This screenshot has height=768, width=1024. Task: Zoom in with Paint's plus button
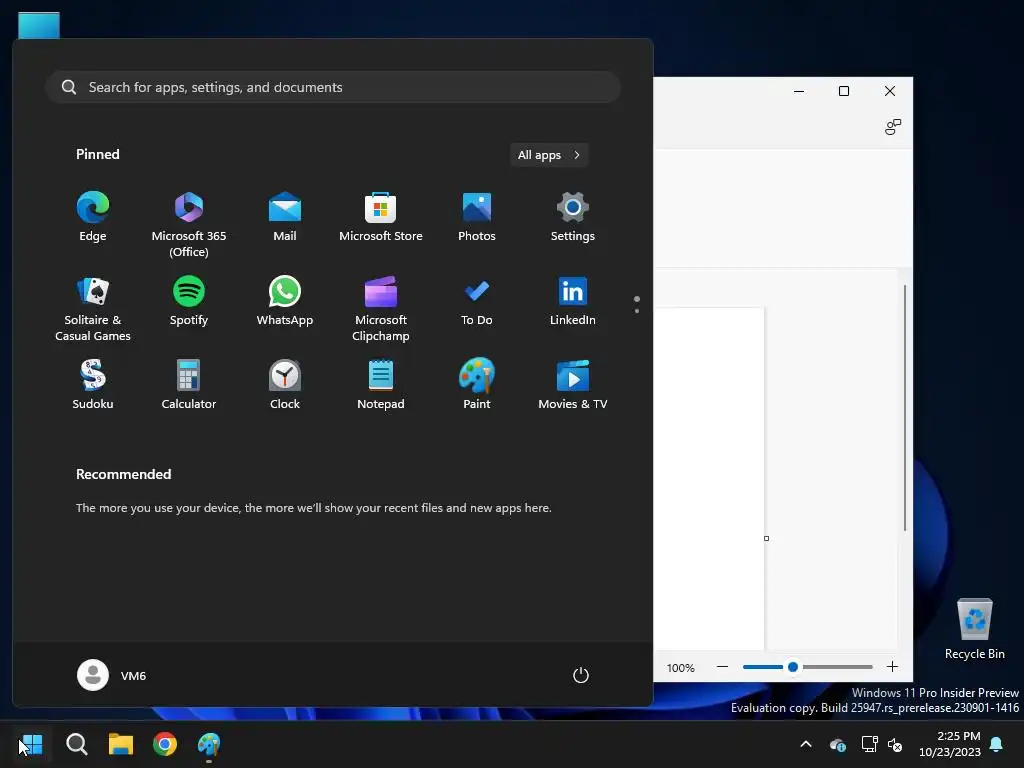[x=892, y=667]
